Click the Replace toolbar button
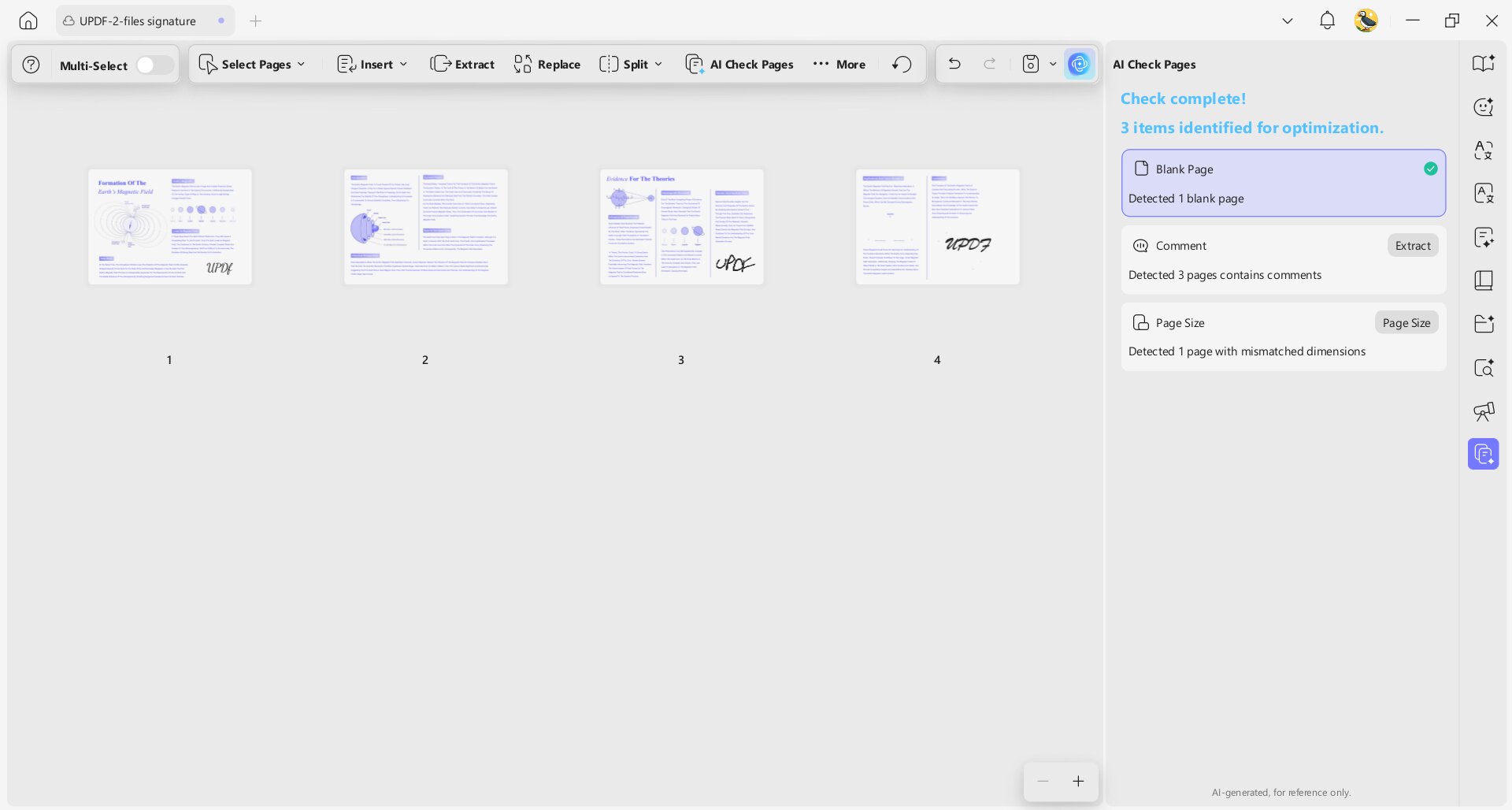 click(547, 65)
